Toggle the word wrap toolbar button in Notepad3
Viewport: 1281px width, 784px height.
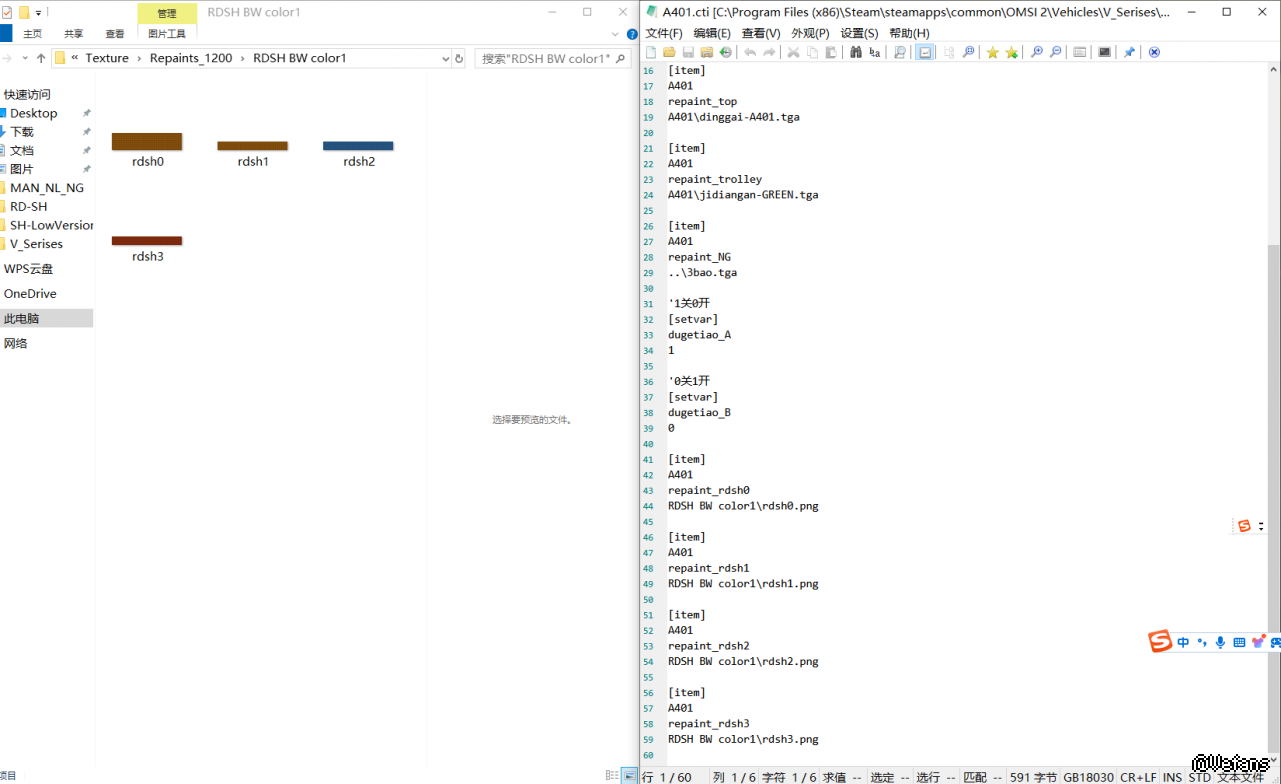click(x=925, y=52)
